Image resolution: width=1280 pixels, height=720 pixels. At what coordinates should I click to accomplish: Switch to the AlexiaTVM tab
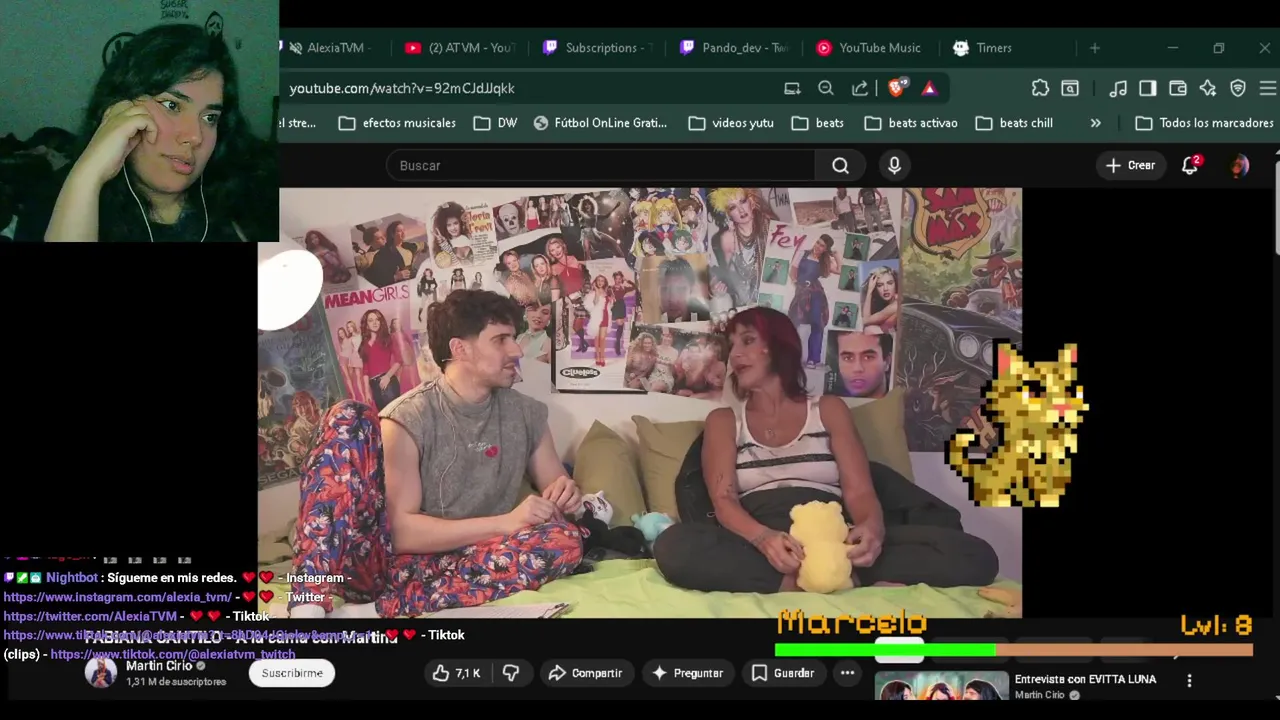pyautogui.click(x=330, y=48)
